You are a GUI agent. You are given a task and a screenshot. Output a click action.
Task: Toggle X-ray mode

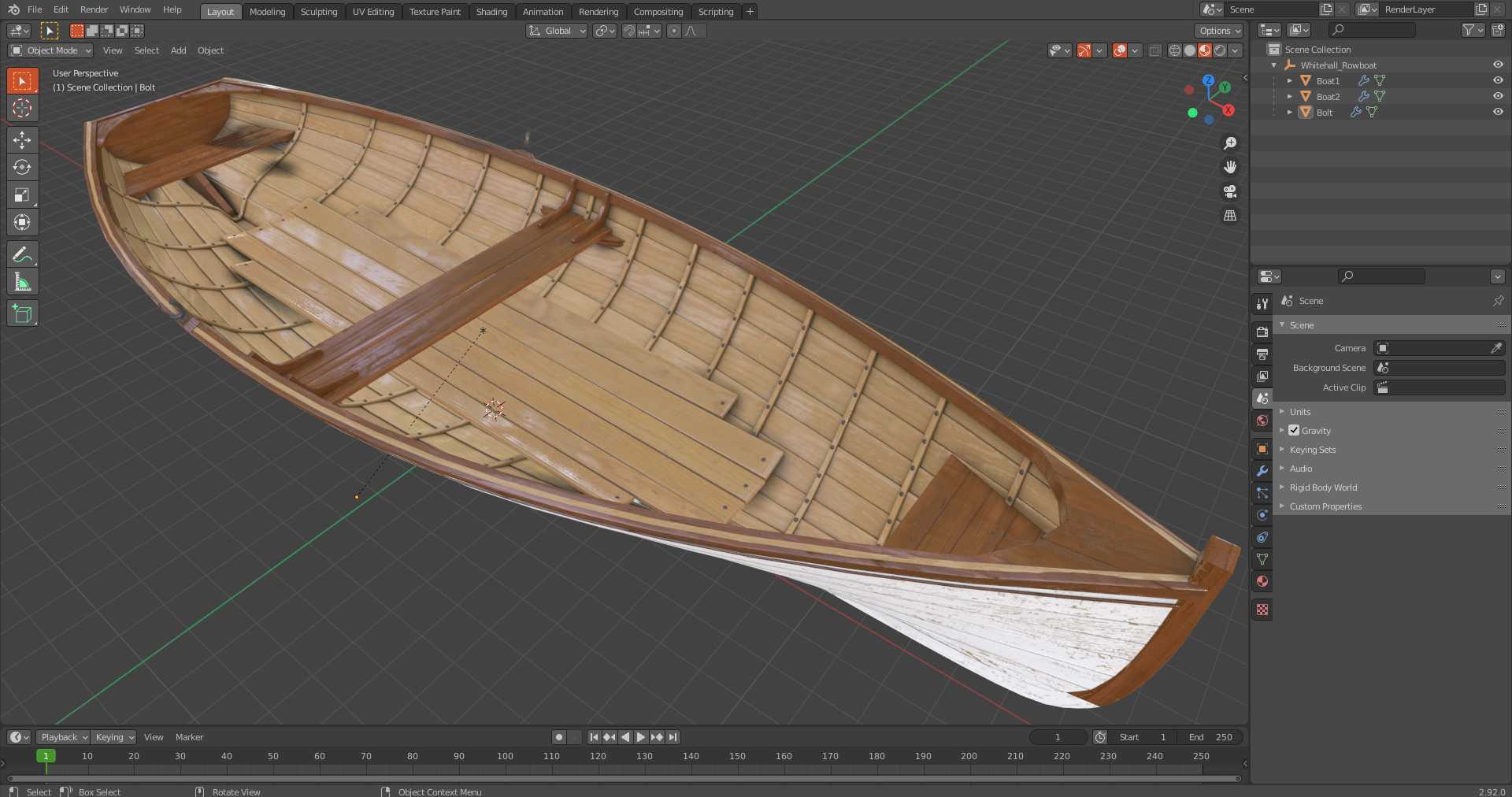(x=1154, y=50)
